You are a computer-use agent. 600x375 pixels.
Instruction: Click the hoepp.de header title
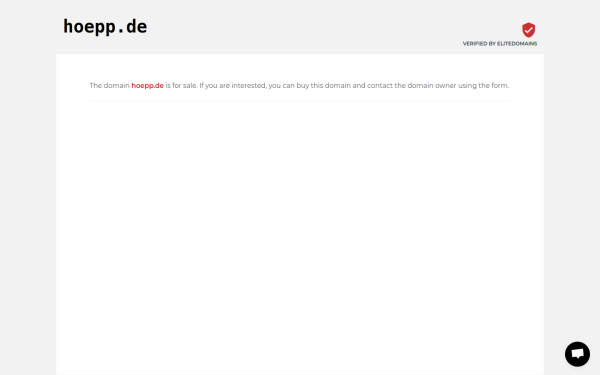coord(105,27)
